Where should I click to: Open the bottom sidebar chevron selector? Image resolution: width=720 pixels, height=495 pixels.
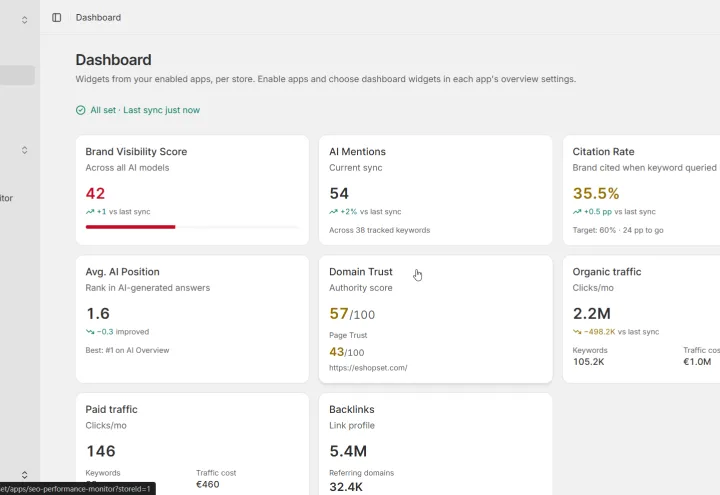pos(24,475)
